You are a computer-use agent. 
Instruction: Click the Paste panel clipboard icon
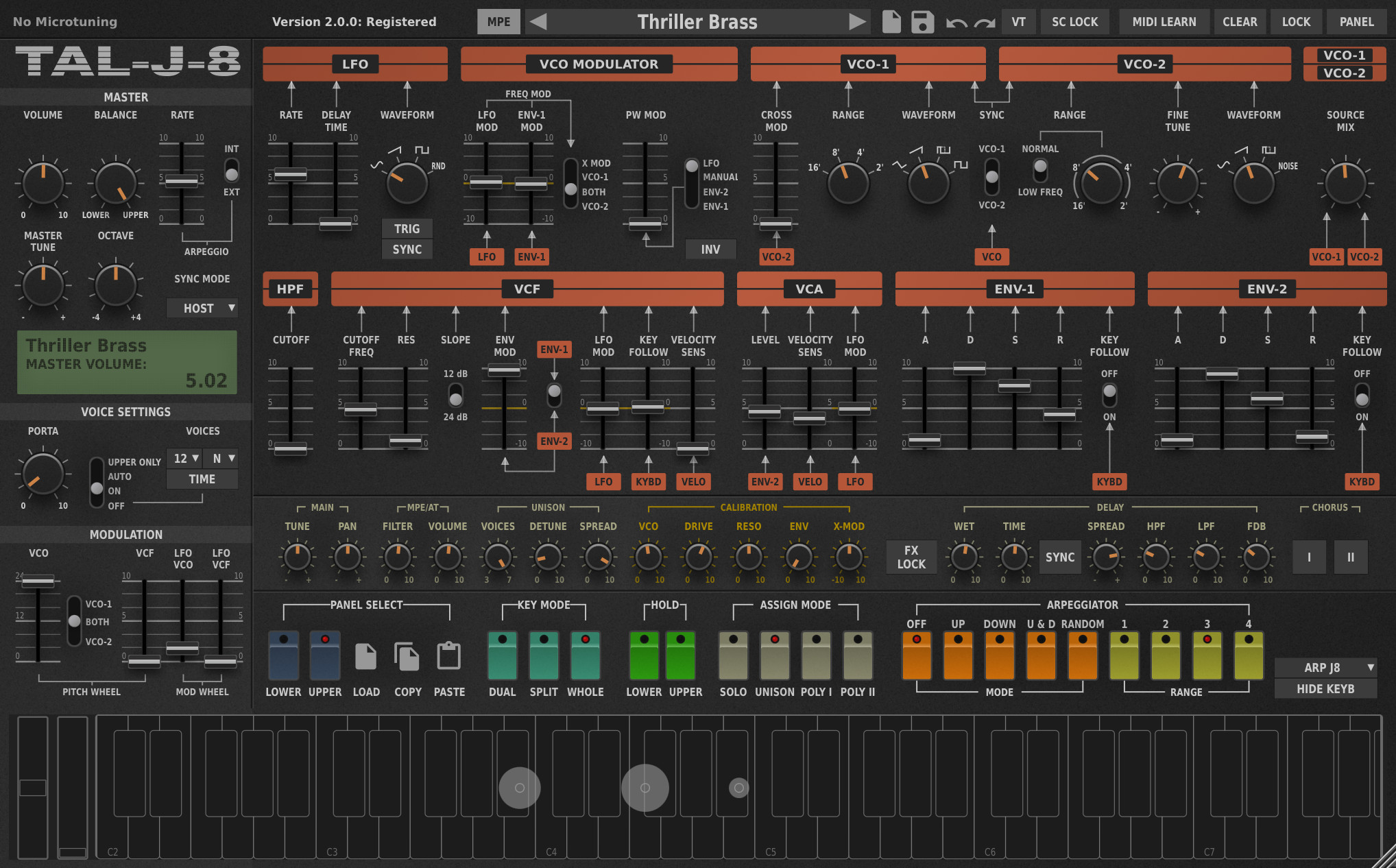point(449,657)
